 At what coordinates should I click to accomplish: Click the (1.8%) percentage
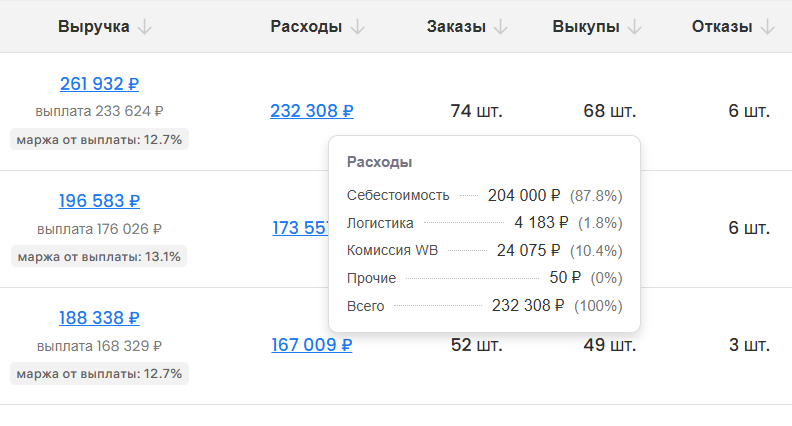[x=600, y=223]
